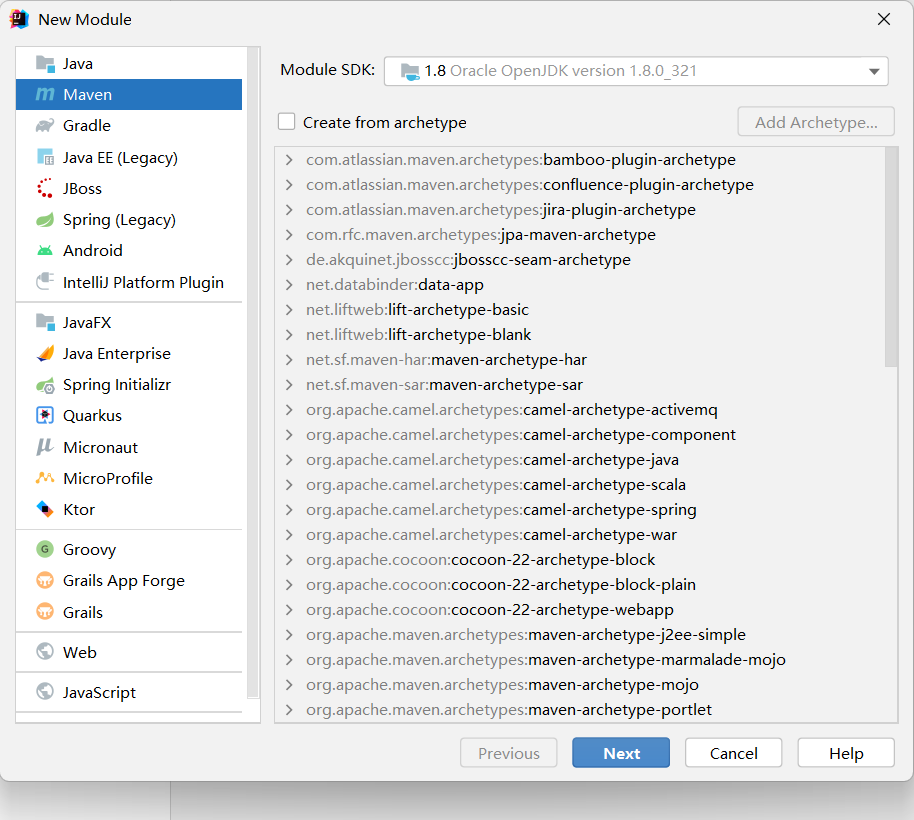Click the Maven 'm' icon
The width and height of the screenshot is (914, 820).
pyautogui.click(x=45, y=94)
